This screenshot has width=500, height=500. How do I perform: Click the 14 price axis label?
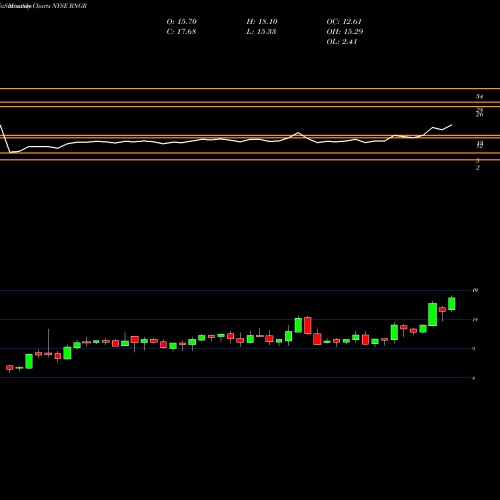coord(475,320)
